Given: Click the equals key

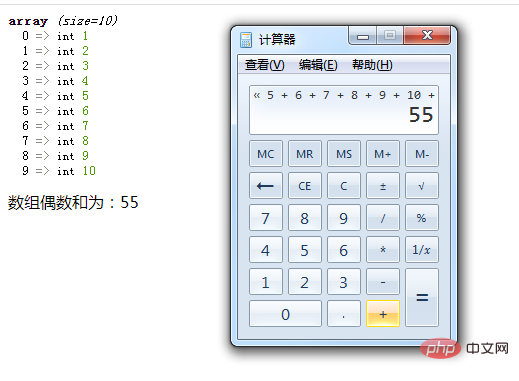Looking at the screenshot, I should point(422,298).
